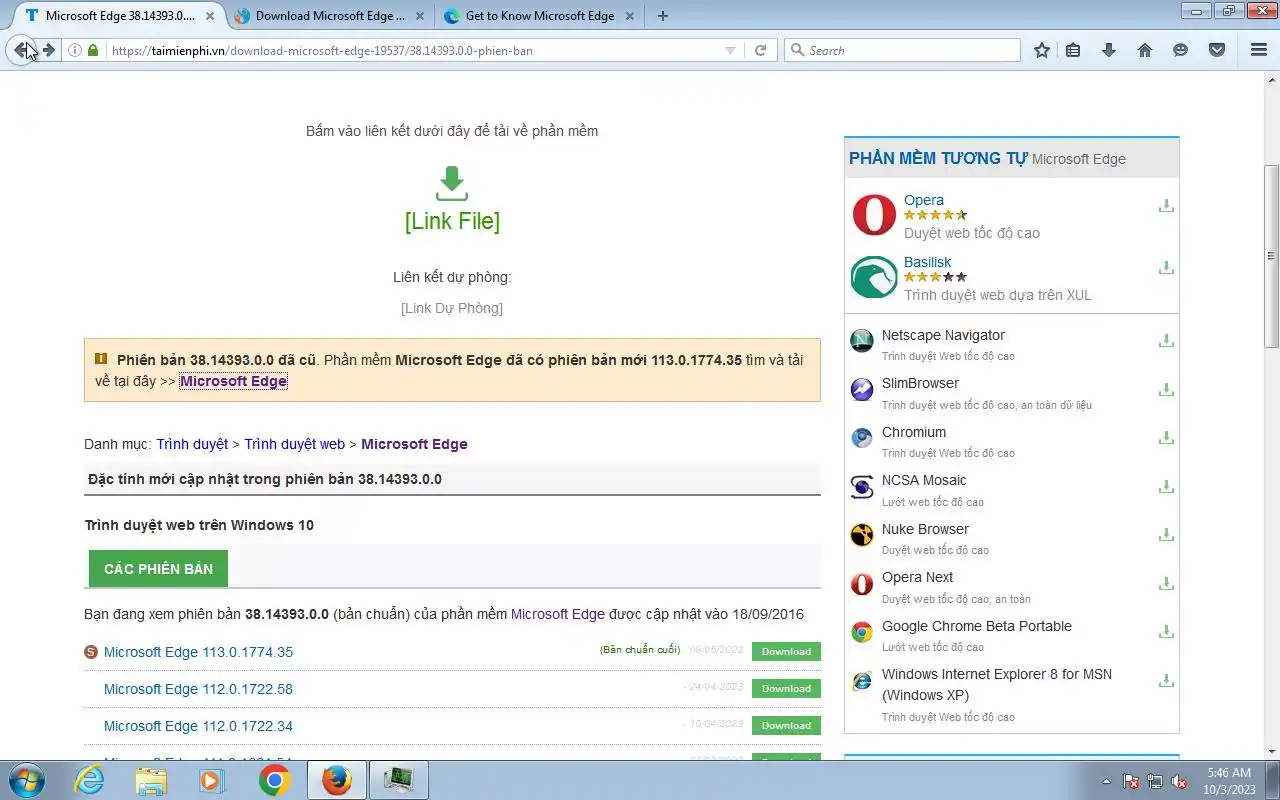Click the Basilisk logo icon
Viewport: 1280px width, 800px height.
pyautogui.click(x=874, y=277)
